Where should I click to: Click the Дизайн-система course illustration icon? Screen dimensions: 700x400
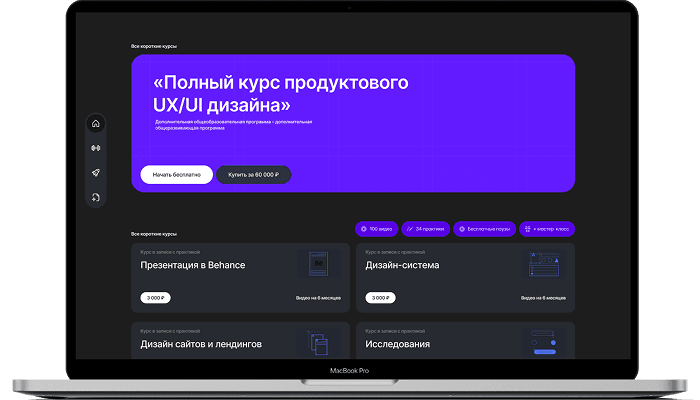(x=544, y=263)
